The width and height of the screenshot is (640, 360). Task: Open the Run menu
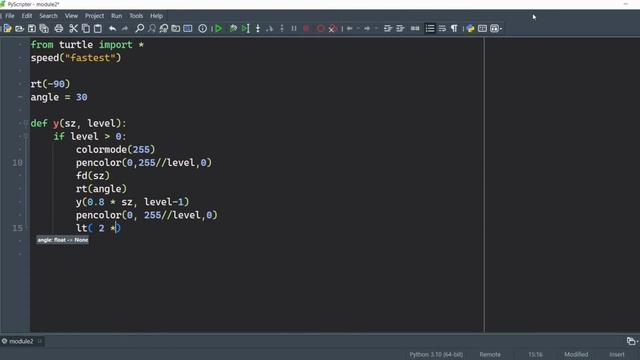[x=117, y=16]
